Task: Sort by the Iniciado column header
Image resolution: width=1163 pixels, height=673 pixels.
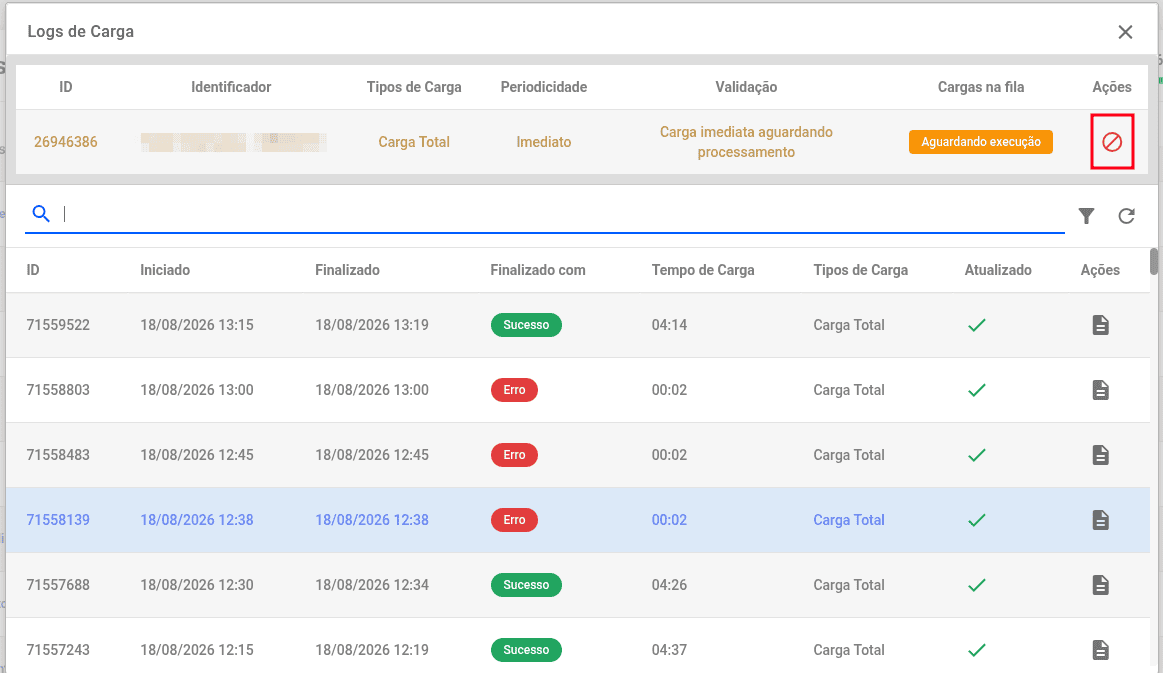Action: (x=165, y=270)
